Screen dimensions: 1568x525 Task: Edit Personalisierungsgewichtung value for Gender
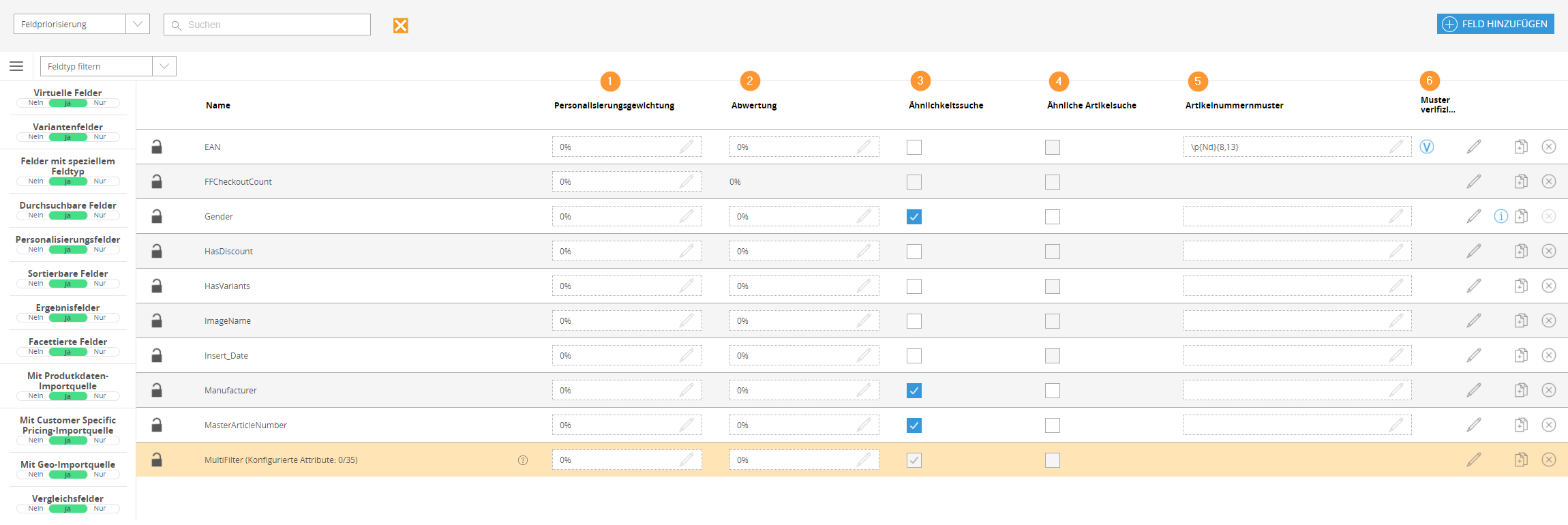click(x=627, y=216)
